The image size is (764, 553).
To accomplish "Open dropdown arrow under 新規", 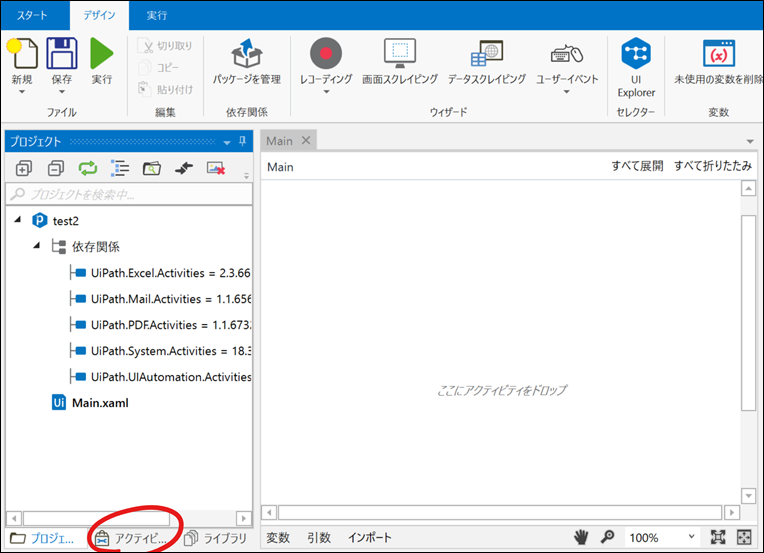I will pos(22,92).
